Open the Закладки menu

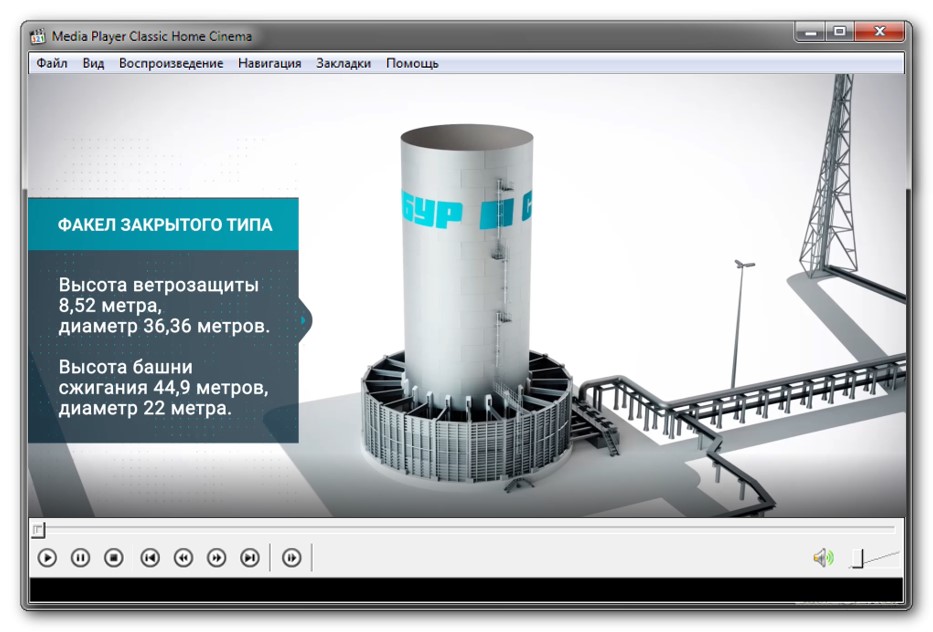point(343,63)
